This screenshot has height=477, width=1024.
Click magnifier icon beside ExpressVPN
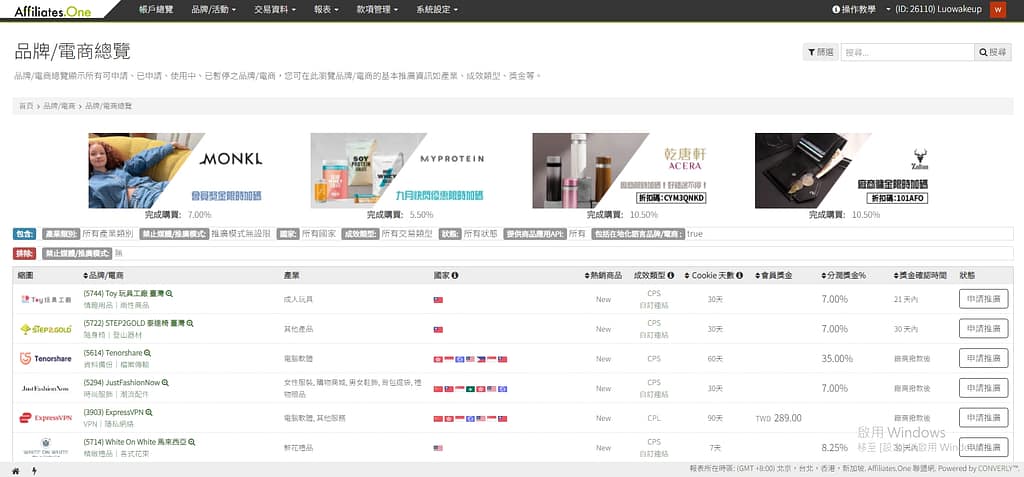pyautogui.click(x=149, y=413)
